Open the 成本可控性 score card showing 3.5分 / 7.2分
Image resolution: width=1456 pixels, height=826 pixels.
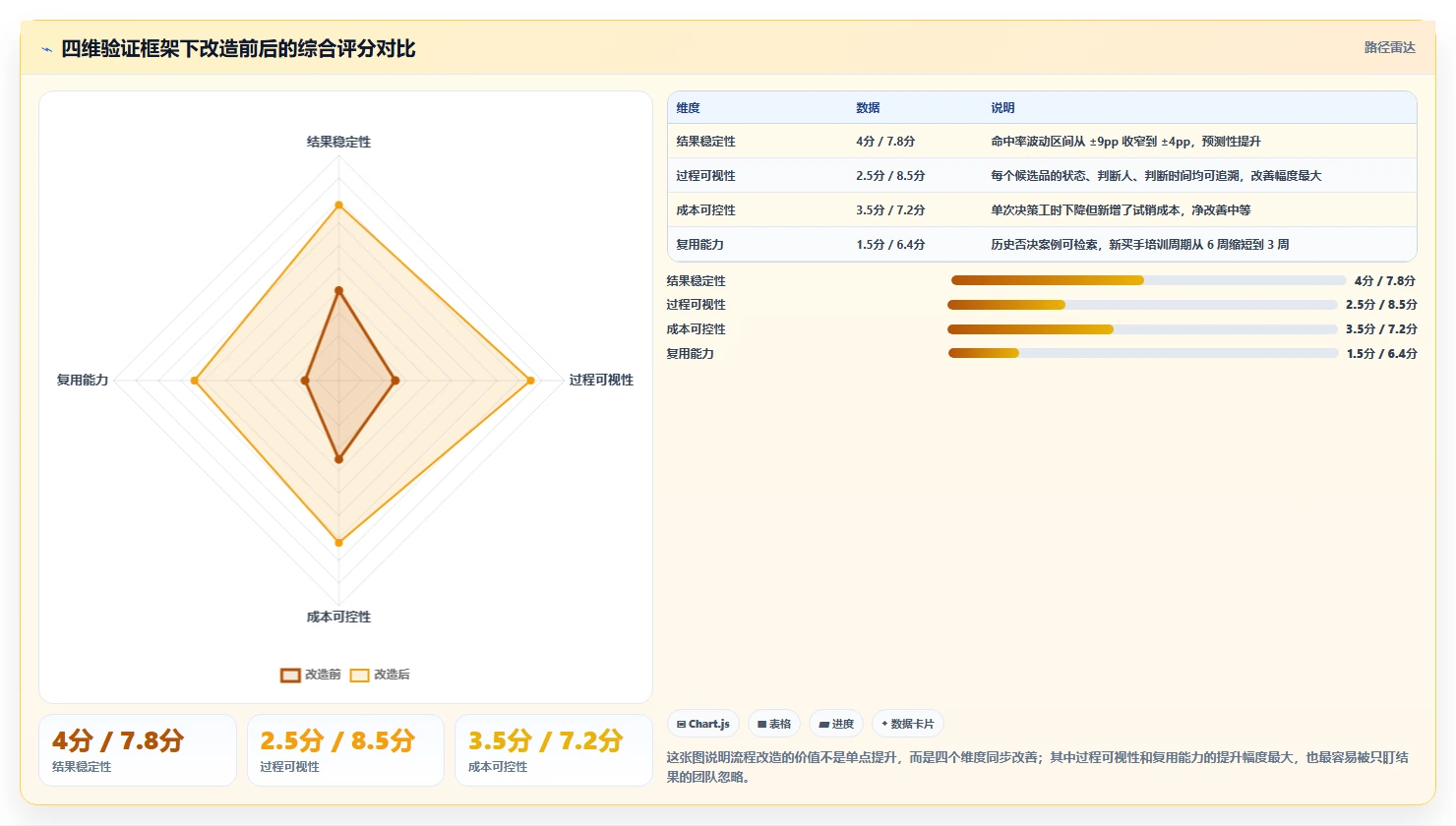pos(554,750)
